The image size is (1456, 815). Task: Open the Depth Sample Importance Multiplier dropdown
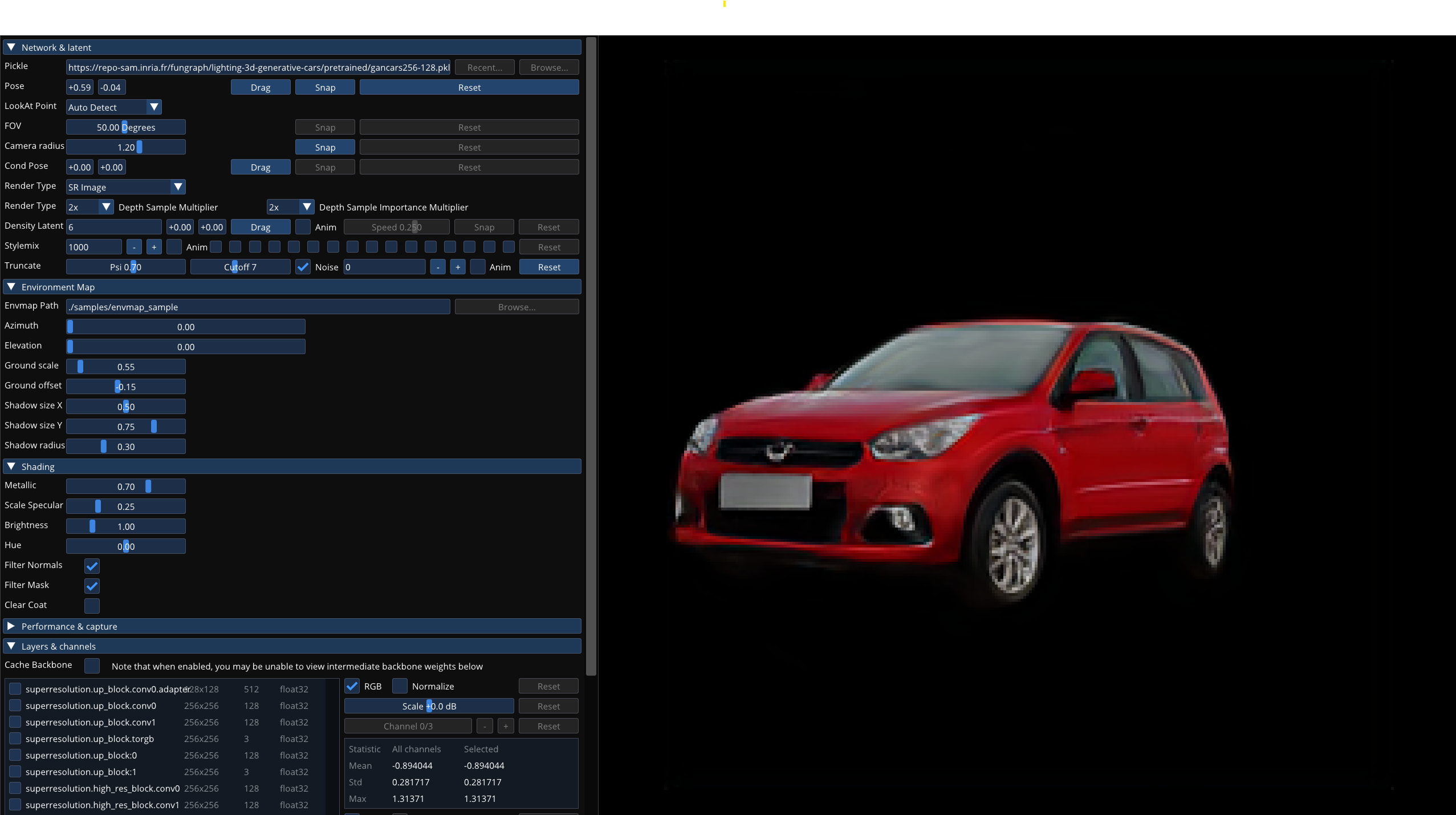pyautogui.click(x=290, y=207)
